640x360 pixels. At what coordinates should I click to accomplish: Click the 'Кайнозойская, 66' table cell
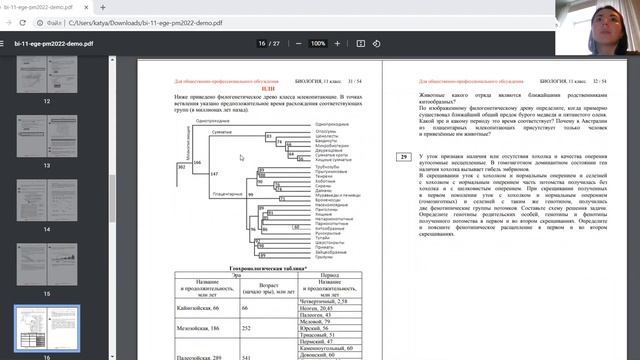pyautogui.click(x=207, y=308)
